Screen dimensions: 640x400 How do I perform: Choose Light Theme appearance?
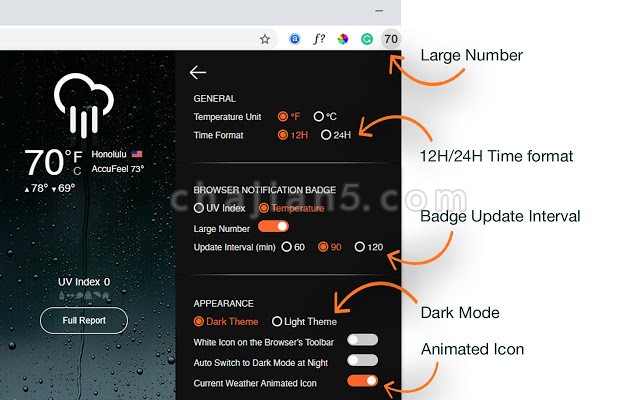(278, 321)
